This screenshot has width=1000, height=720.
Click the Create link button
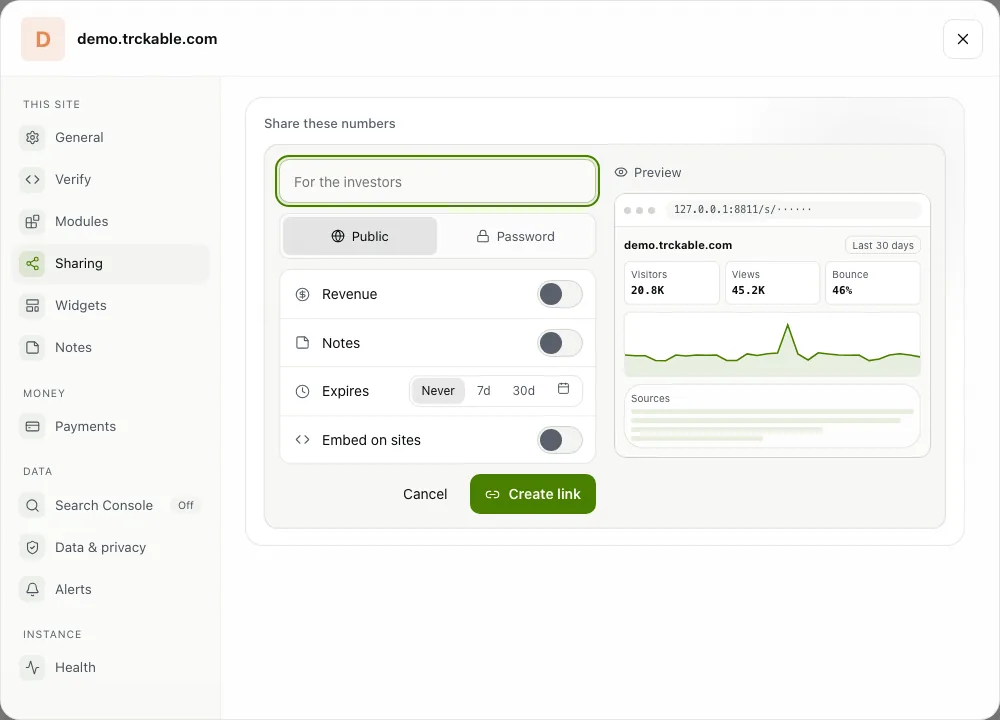point(533,494)
